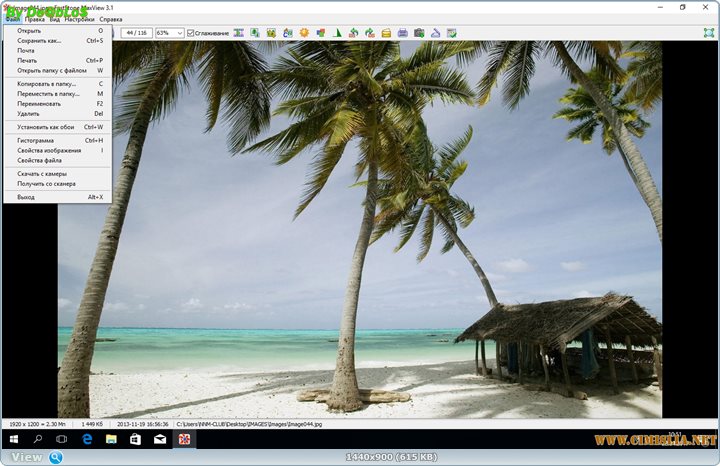Open the sharpen triangle icon

point(337,33)
